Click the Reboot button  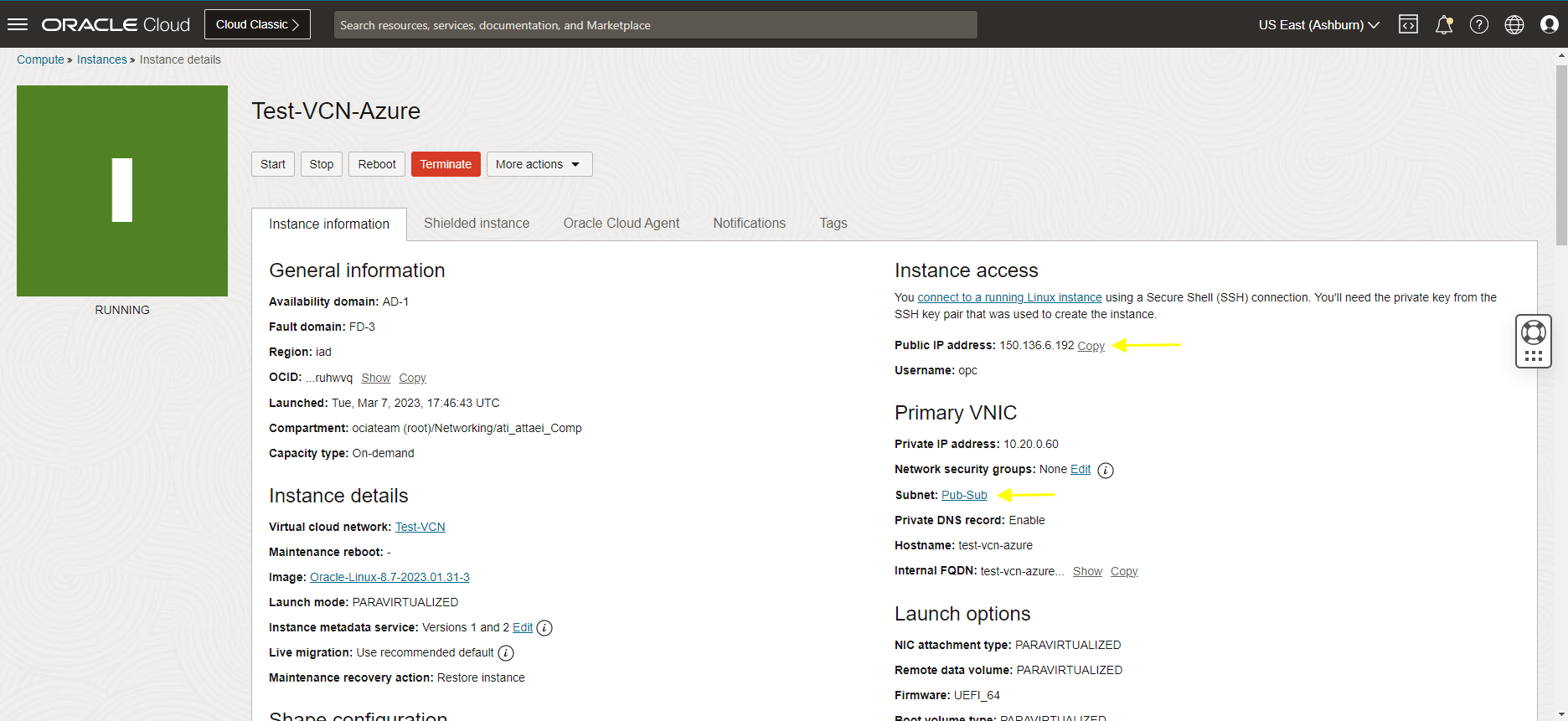tap(377, 164)
